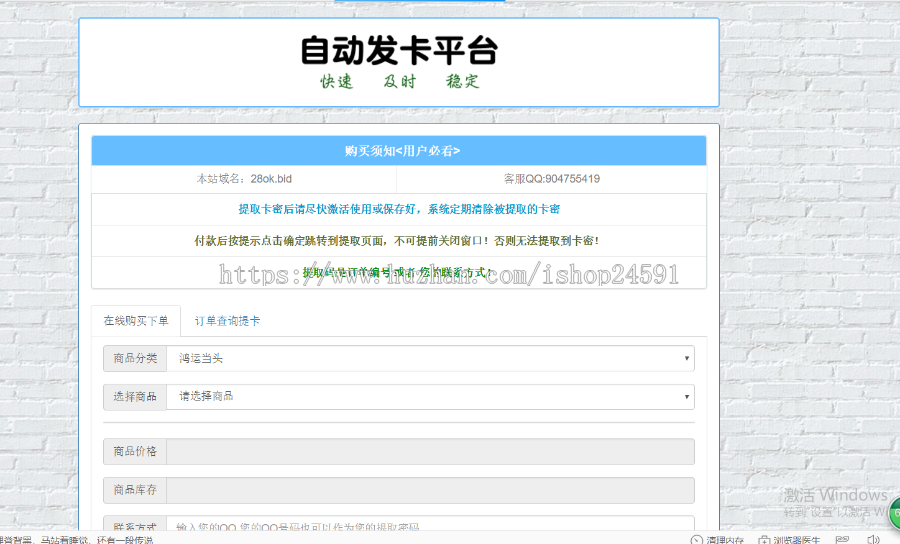The image size is (900, 544).
Task: Click the 自动发卡平台 title banner
Action: (x=399, y=50)
